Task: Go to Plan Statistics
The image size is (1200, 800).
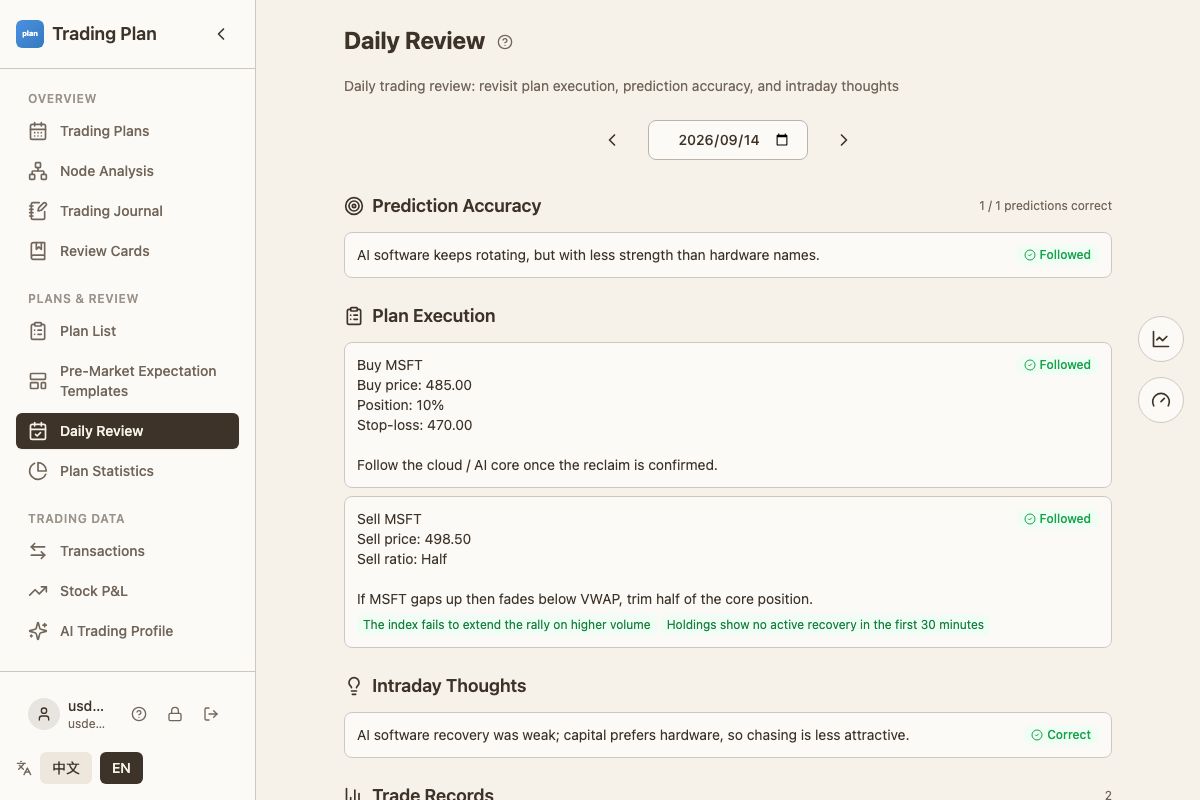Action: (127, 471)
